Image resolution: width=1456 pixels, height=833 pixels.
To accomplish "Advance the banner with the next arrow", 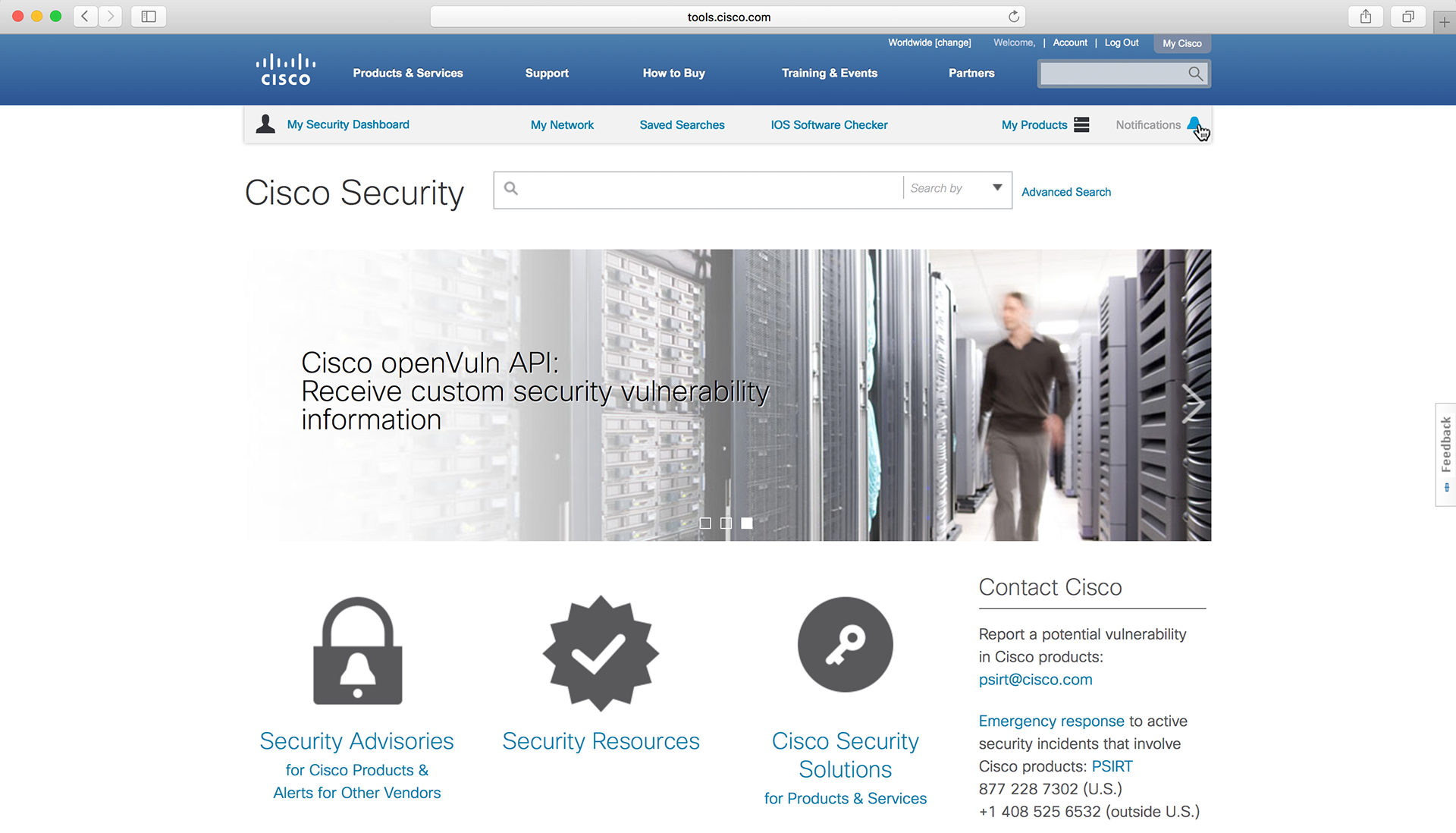I will pos(1193,403).
